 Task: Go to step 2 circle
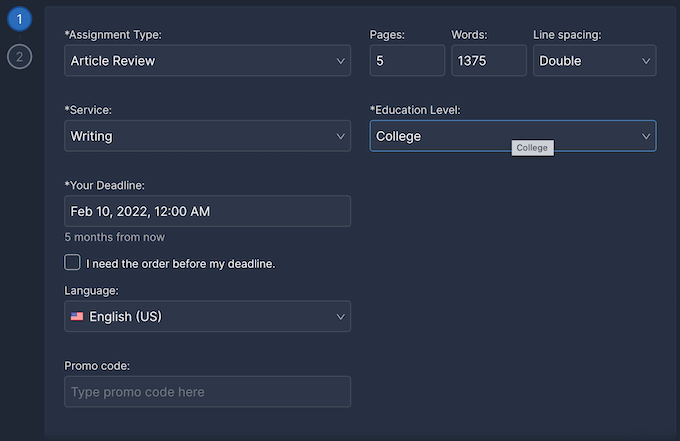(19, 56)
